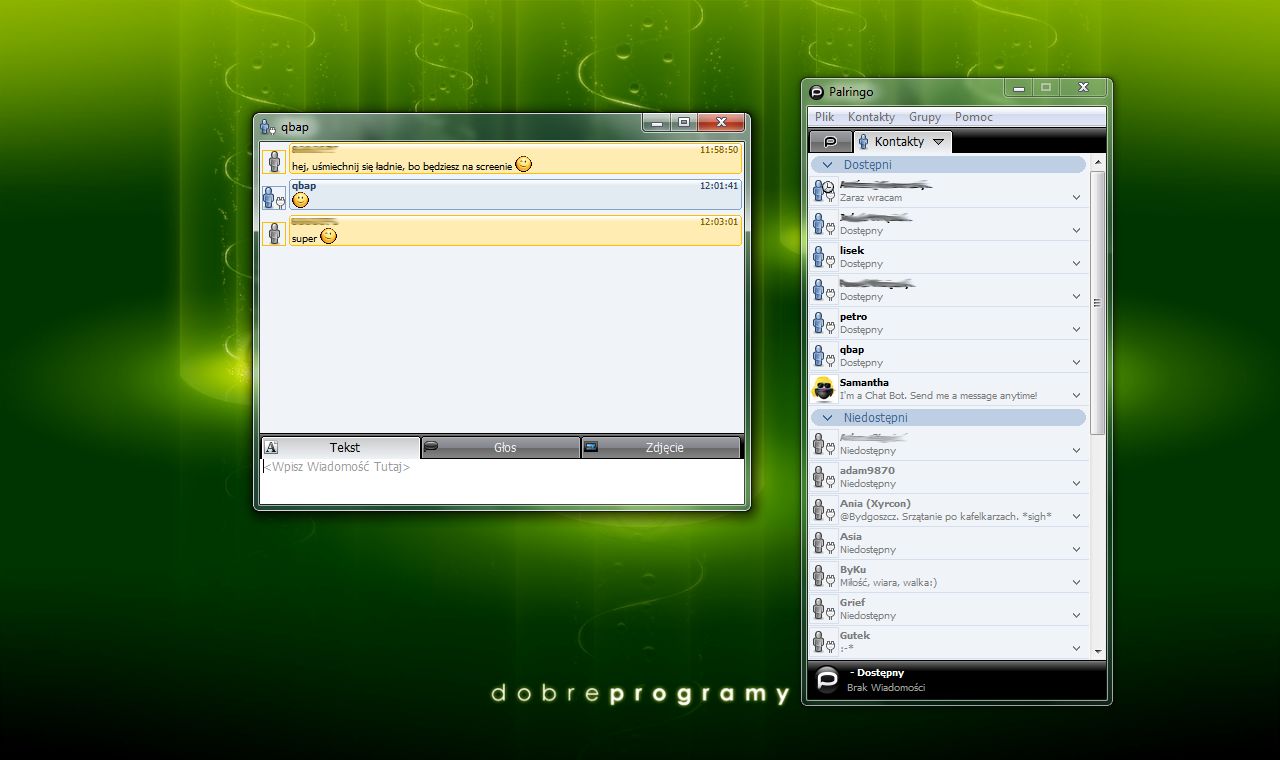Image resolution: width=1280 pixels, height=760 pixels.
Task: Expand options arrow for adam9870
Action: point(1076,484)
